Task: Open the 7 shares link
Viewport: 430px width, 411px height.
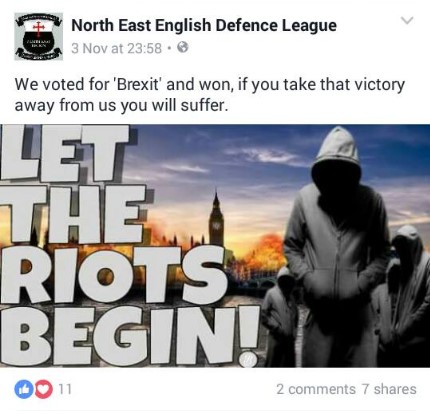Action: 389,389
